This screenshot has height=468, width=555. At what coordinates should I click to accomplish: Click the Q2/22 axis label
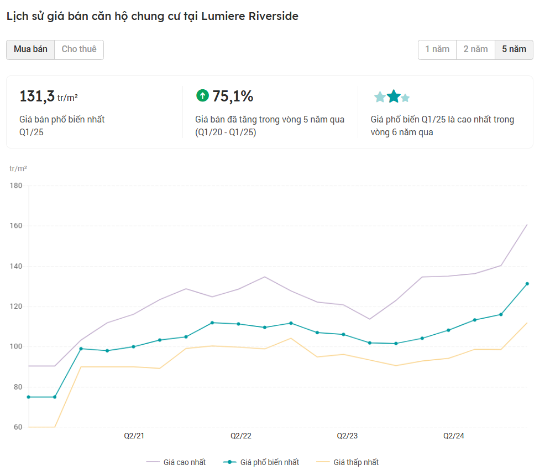coord(241,436)
